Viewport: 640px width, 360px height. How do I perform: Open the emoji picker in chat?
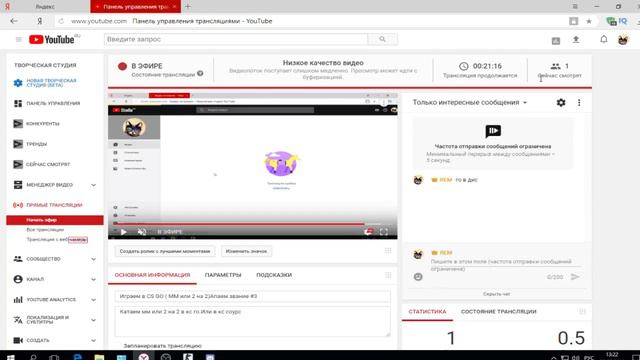coord(418,277)
